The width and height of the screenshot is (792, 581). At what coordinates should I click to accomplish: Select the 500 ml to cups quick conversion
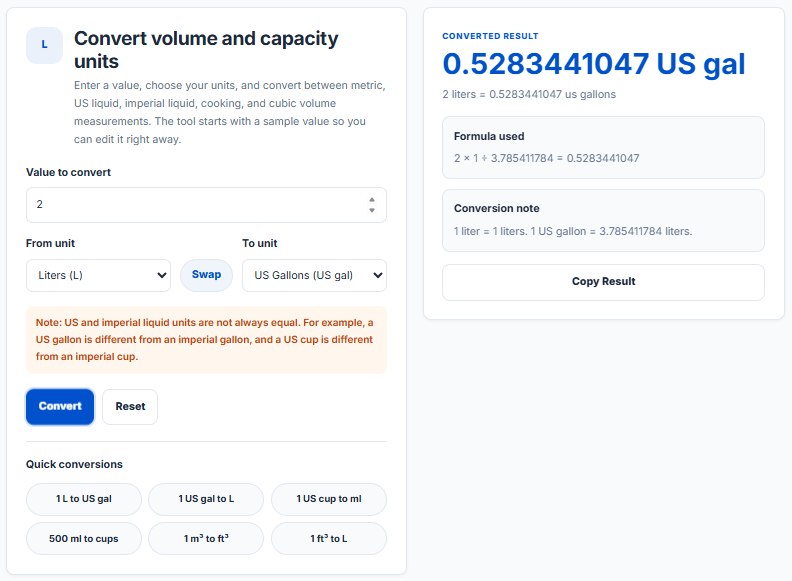point(84,539)
